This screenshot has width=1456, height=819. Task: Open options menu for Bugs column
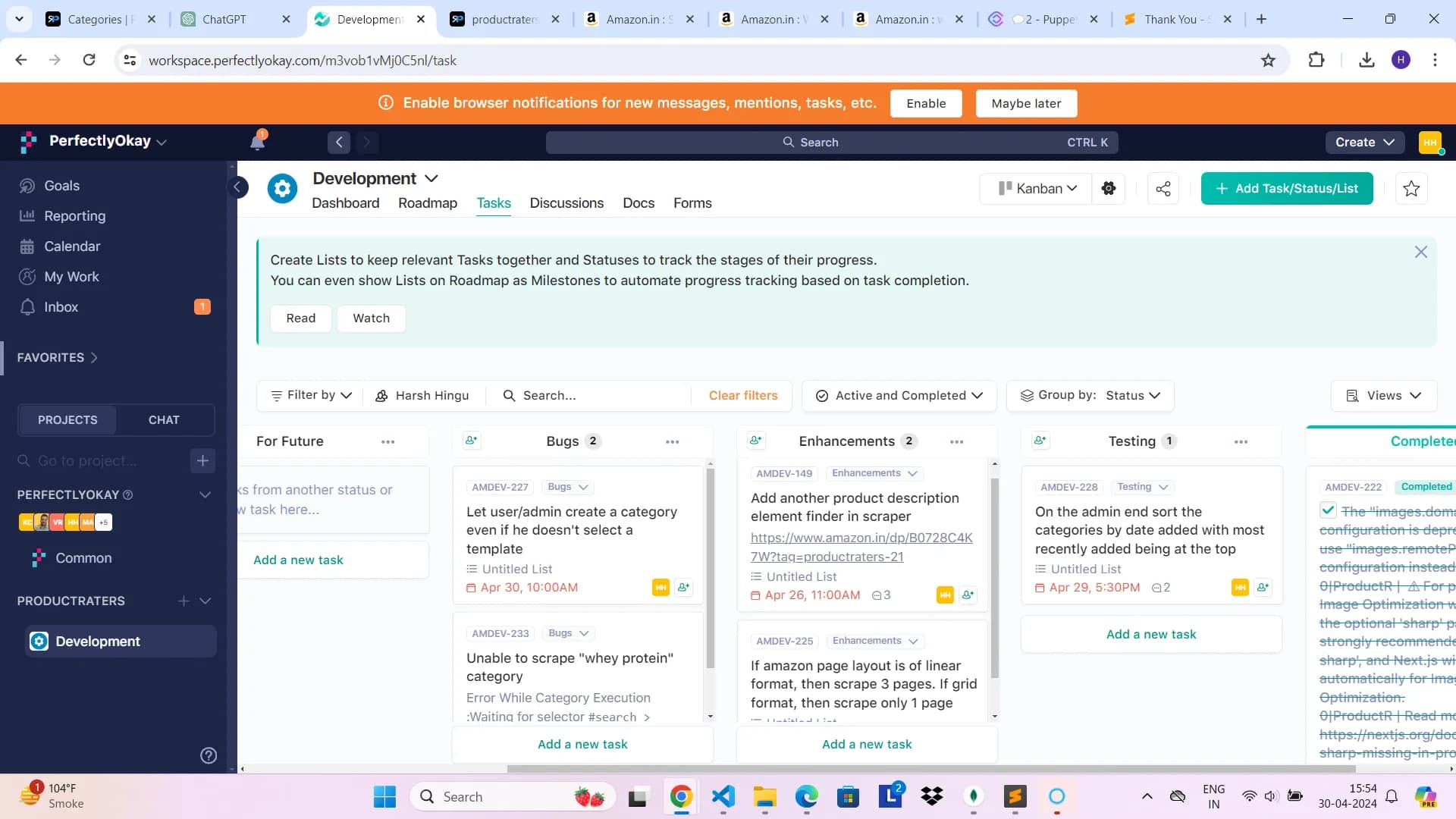pyautogui.click(x=672, y=441)
